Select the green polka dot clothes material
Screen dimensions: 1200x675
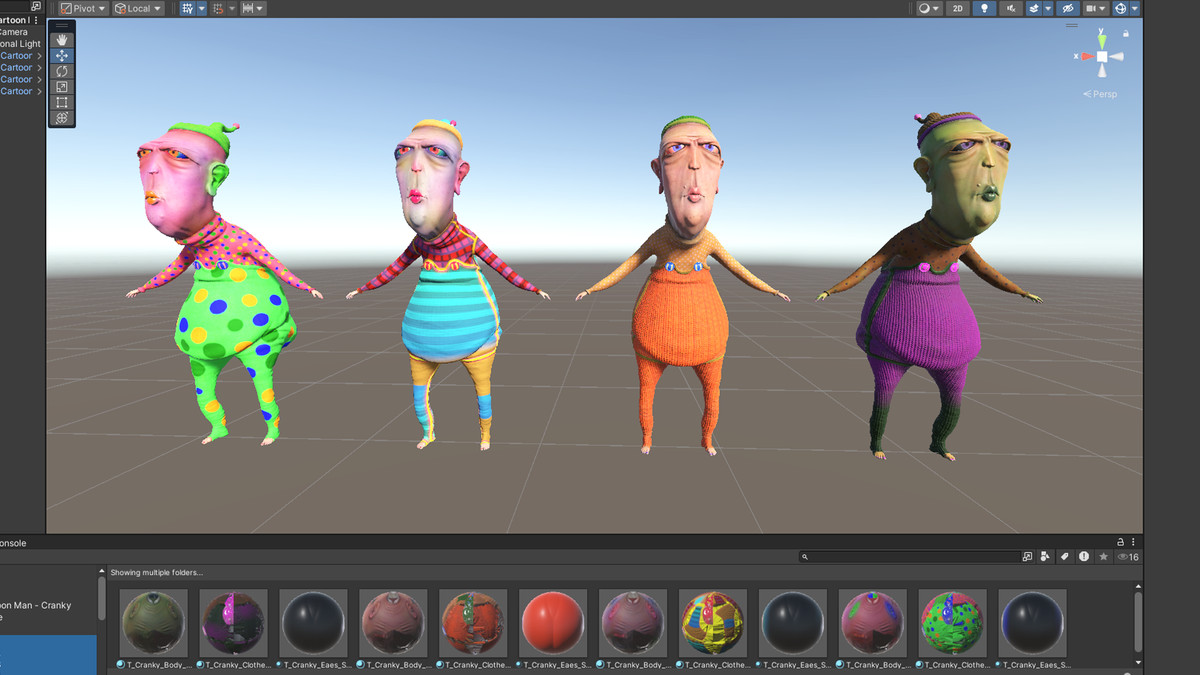952,623
